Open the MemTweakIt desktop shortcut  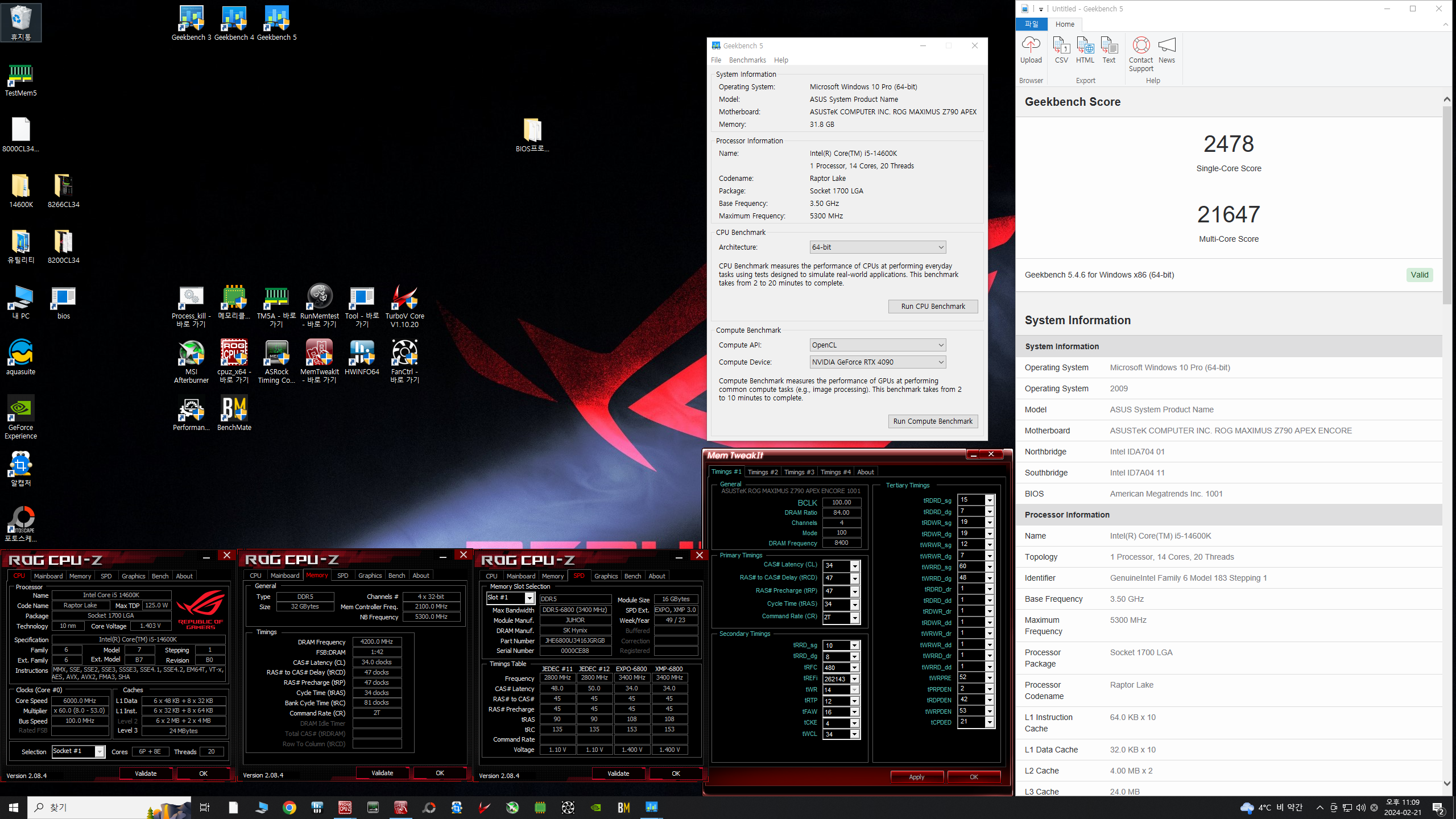pos(319,361)
